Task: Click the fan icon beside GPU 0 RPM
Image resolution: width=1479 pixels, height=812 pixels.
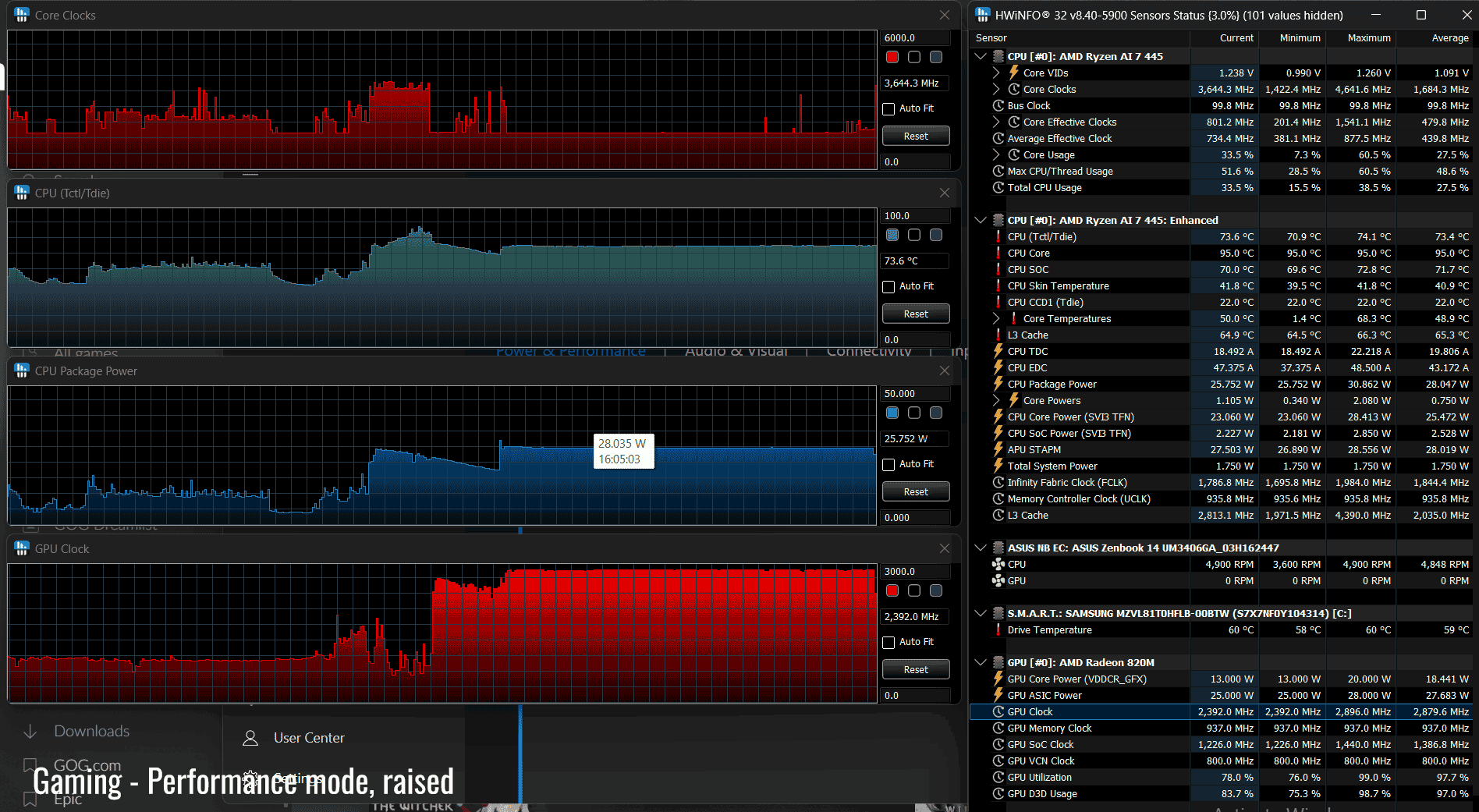Action: [x=998, y=580]
